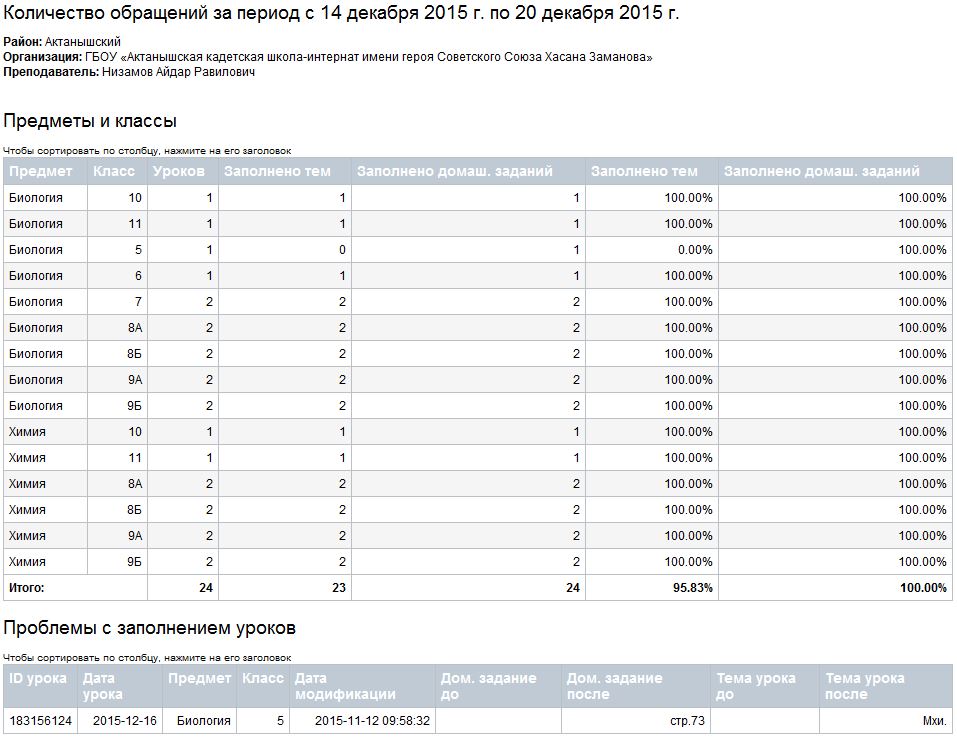Click the Тема урока после header
This screenshot has width=957, height=738.
click(x=865, y=686)
